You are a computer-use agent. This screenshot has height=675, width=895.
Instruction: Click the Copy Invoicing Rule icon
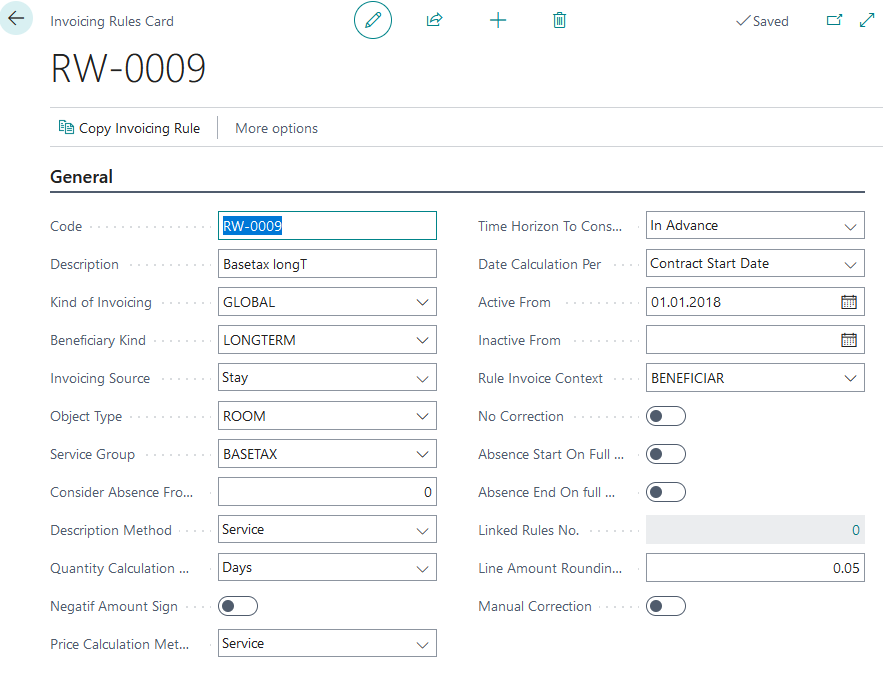point(66,128)
